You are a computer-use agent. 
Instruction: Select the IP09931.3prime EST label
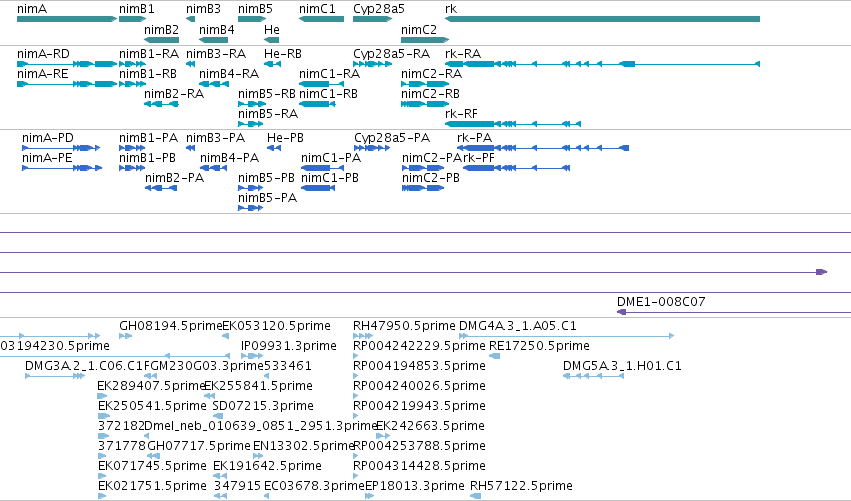[x=289, y=346]
